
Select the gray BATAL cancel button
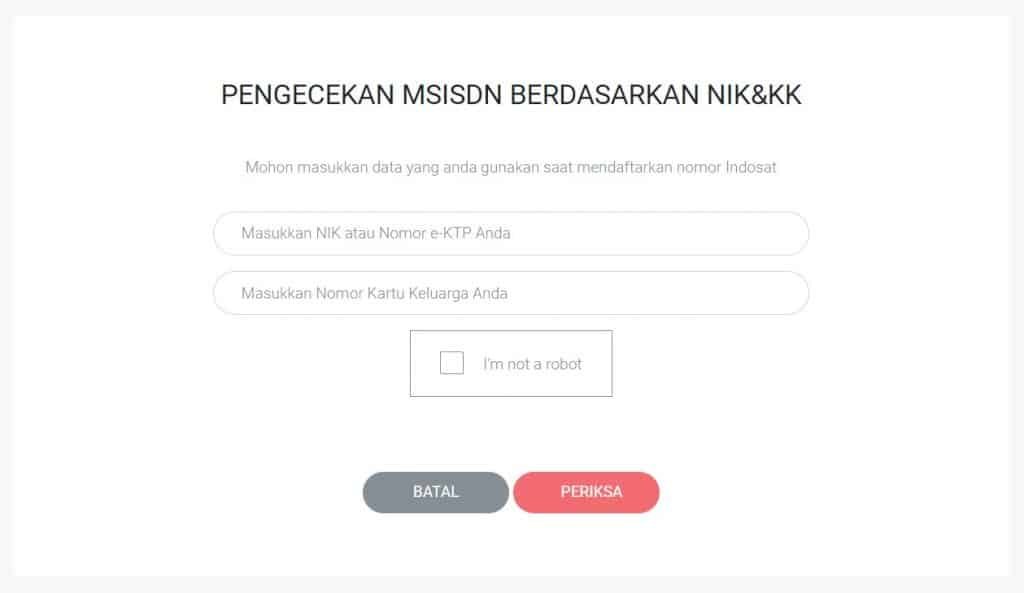(x=435, y=492)
